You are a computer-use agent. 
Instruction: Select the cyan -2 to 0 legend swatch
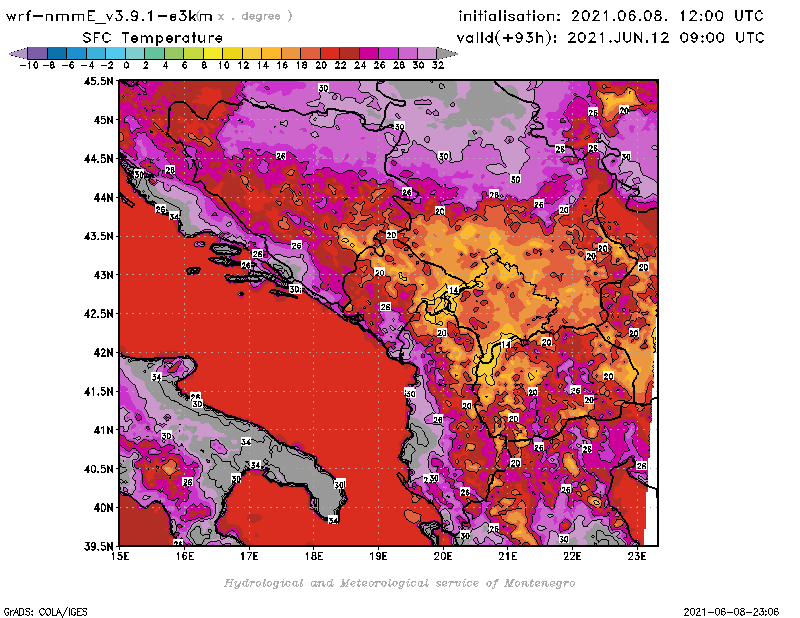(115, 53)
